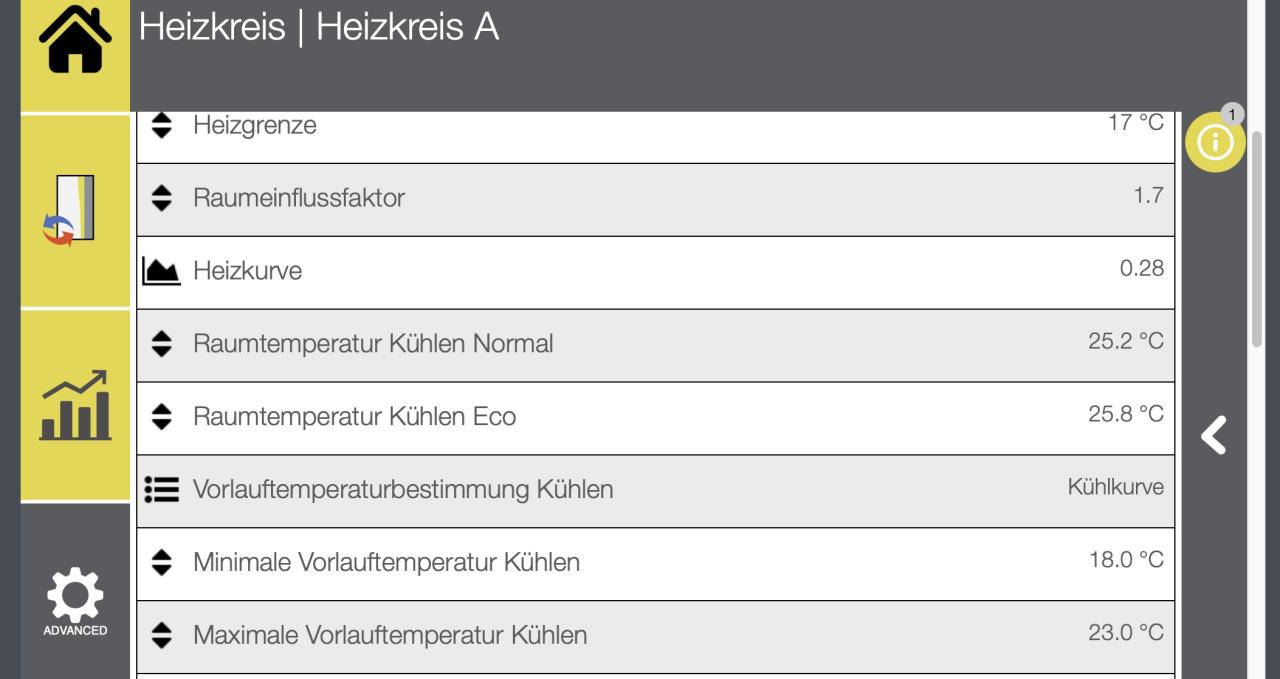The width and height of the screenshot is (1280, 679).
Task: Adjust Raumtemperatur Kühlen Eco with stepper arrows
Action: tap(161, 416)
